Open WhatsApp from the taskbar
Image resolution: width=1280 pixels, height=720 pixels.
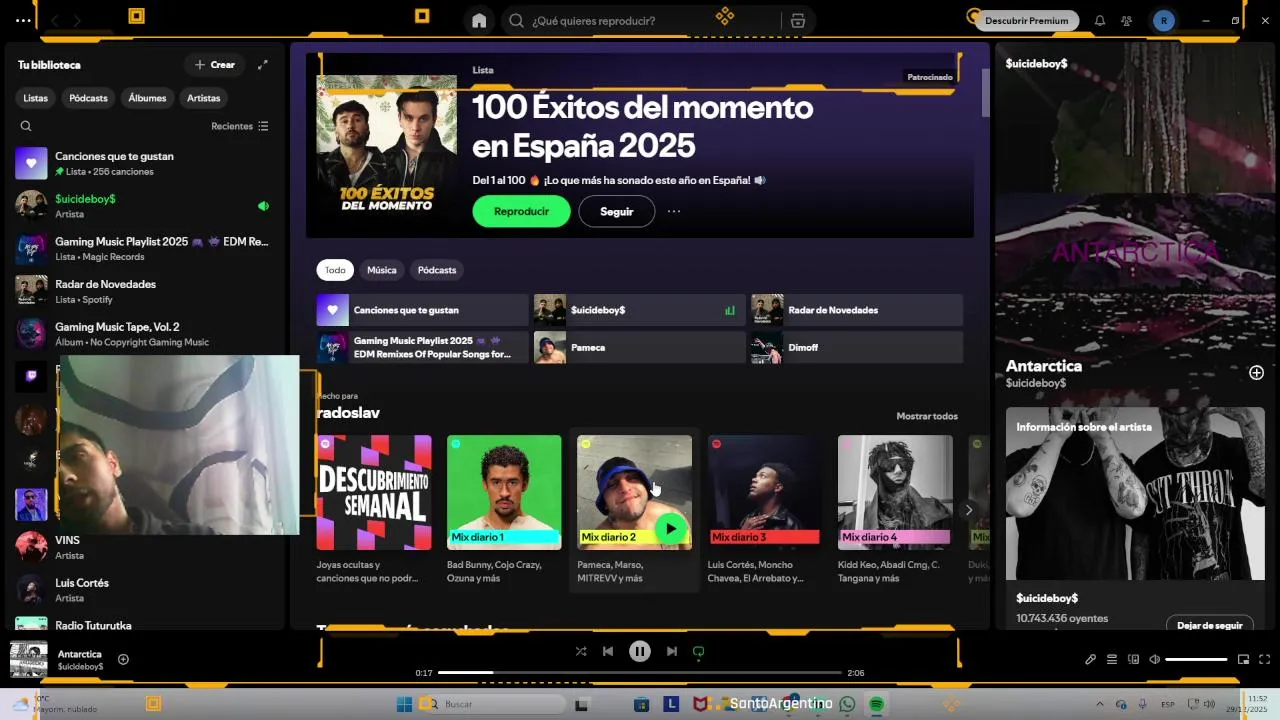848,704
